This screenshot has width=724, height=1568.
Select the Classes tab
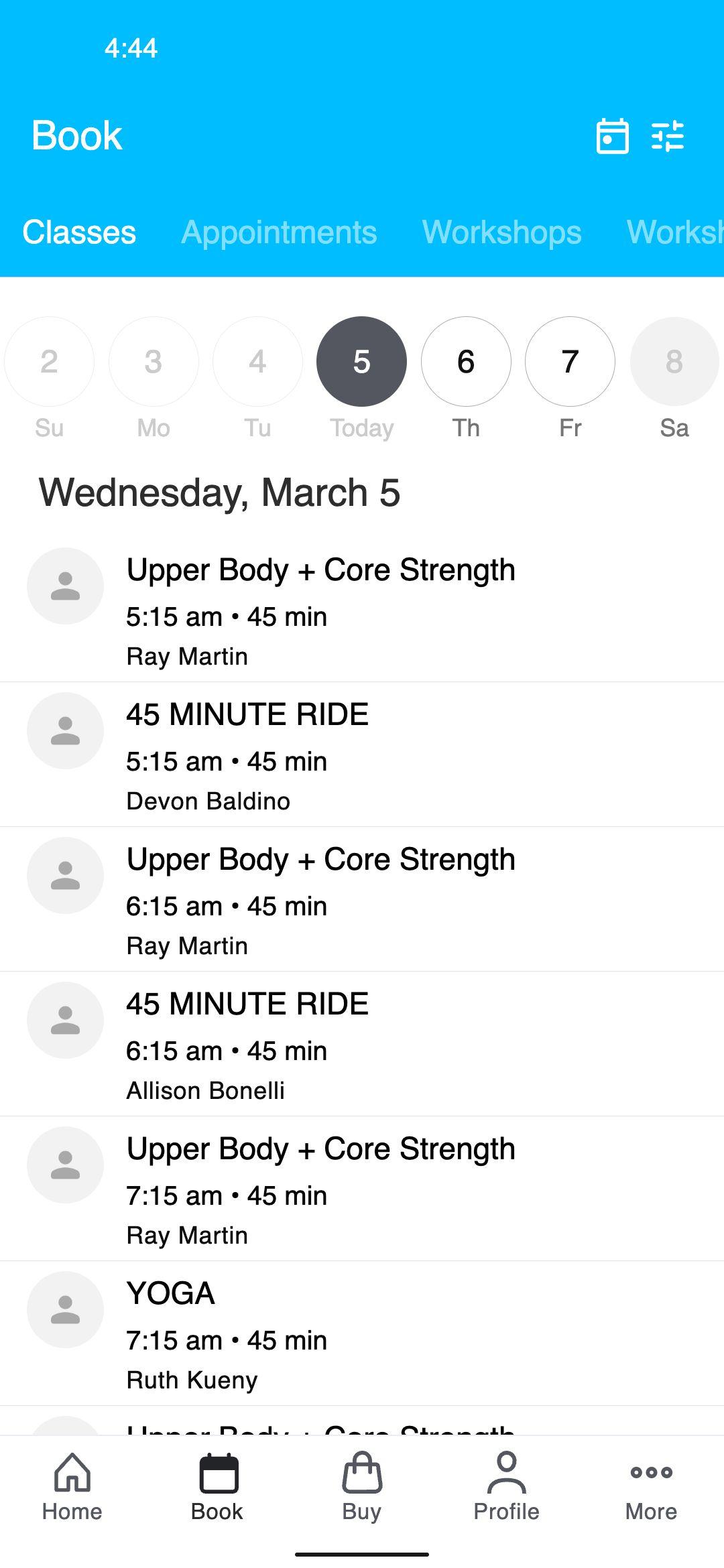click(79, 233)
